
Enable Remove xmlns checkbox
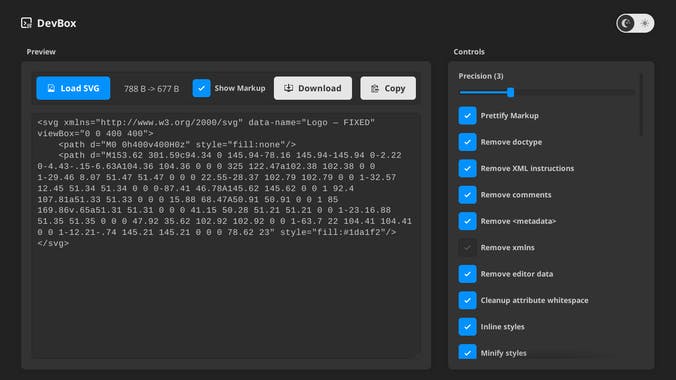(x=467, y=248)
